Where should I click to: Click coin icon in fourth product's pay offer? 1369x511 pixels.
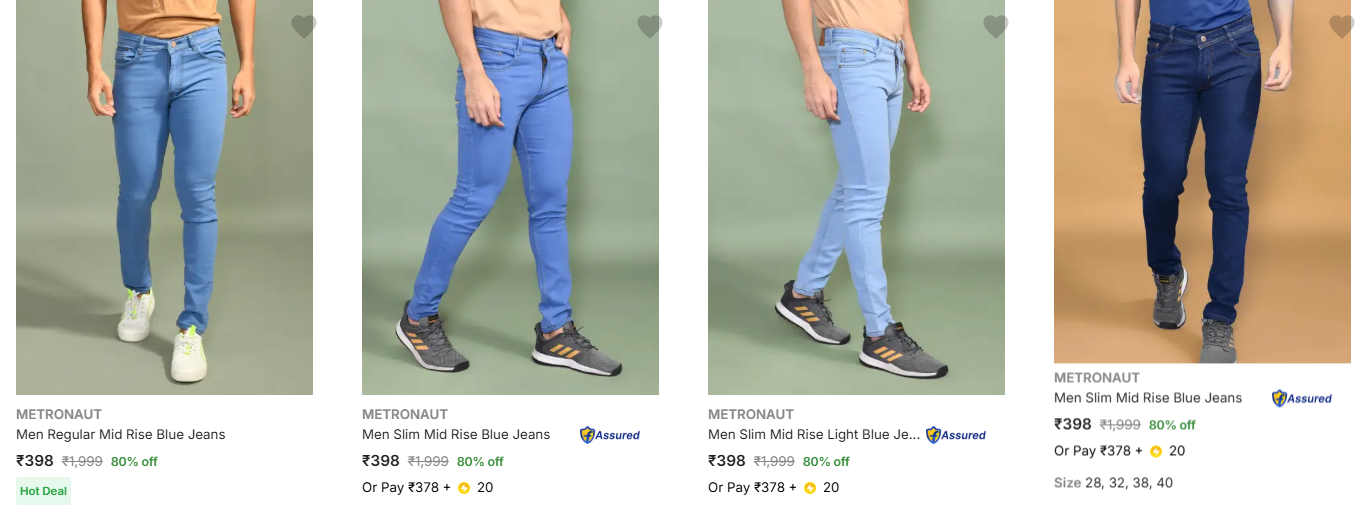1156,451
